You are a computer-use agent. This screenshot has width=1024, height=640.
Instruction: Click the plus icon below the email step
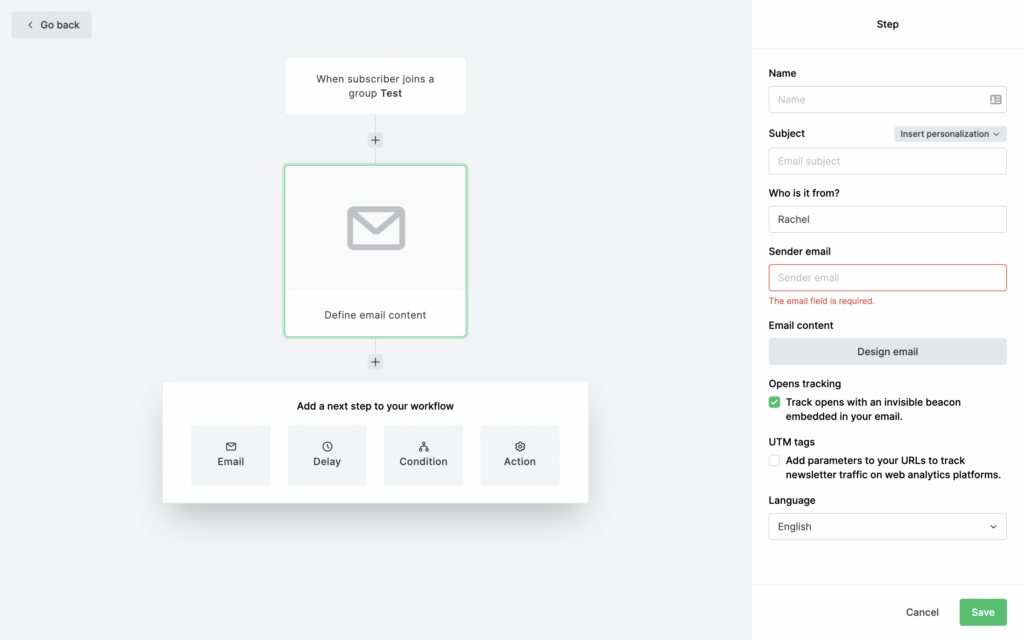tap(376, 362)
